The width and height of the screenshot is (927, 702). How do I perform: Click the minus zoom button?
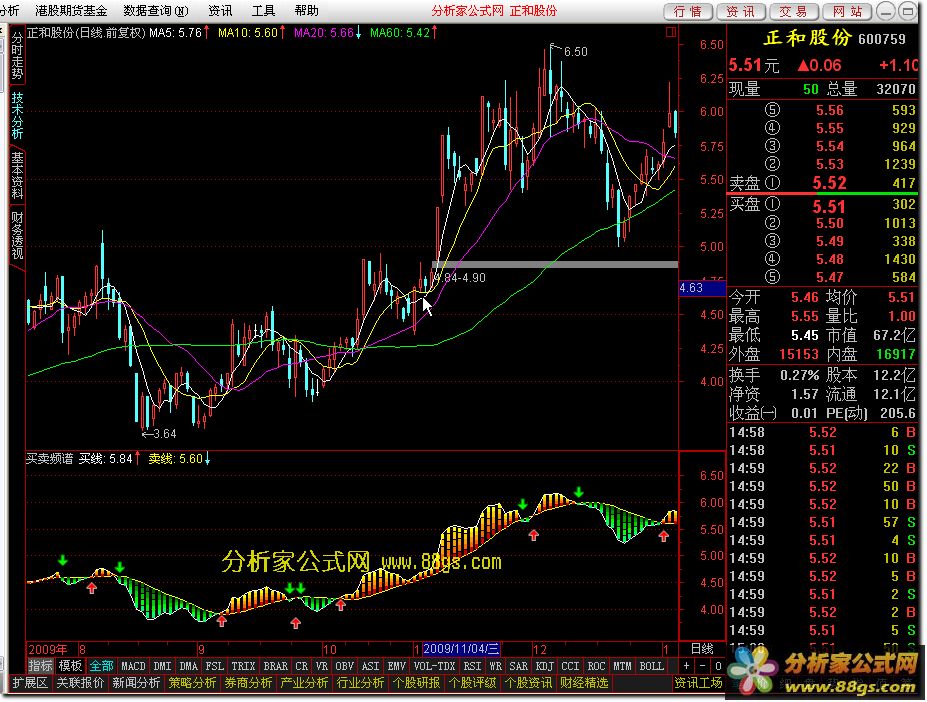point(702,666)
